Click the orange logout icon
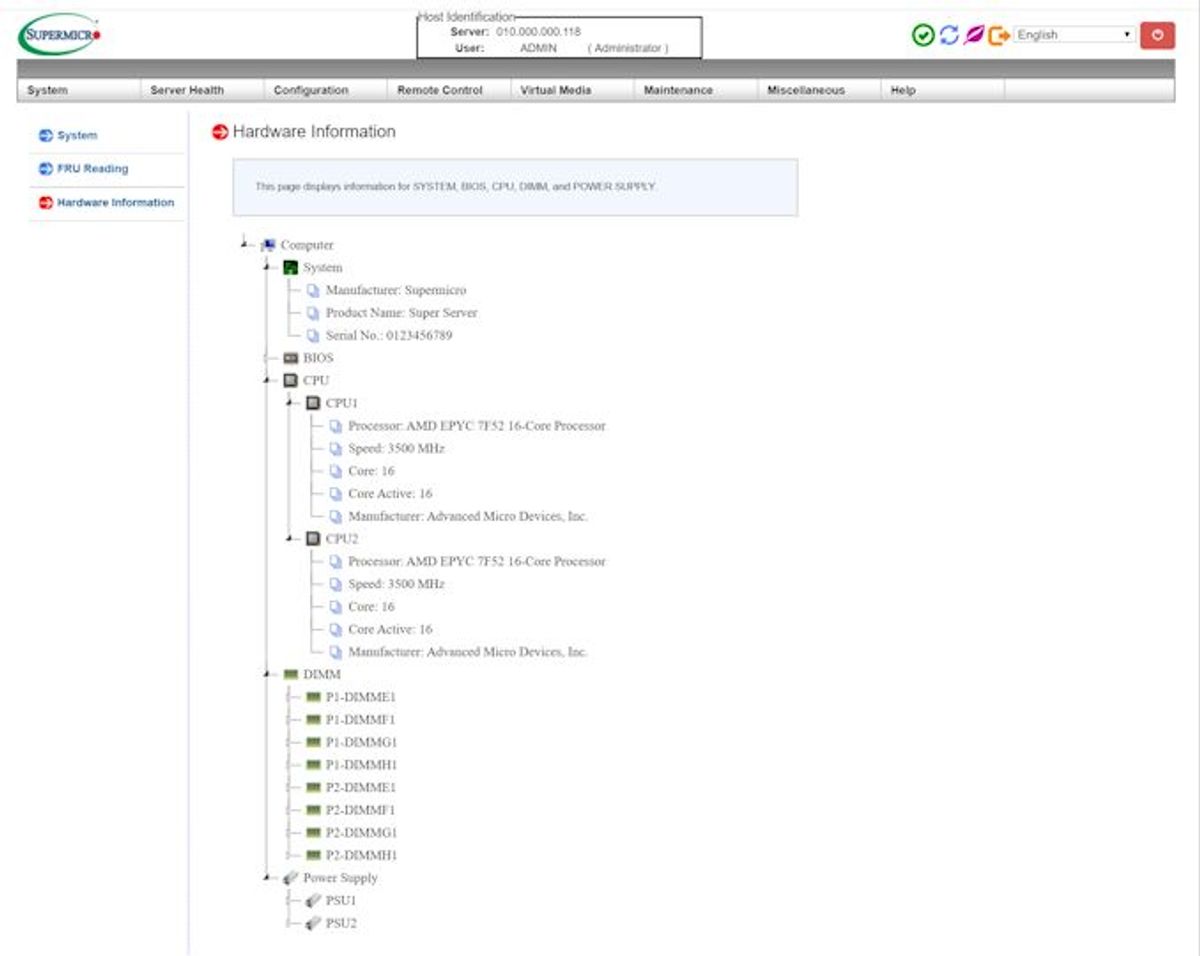The image size is (1200, 956). tap(999, 35)
